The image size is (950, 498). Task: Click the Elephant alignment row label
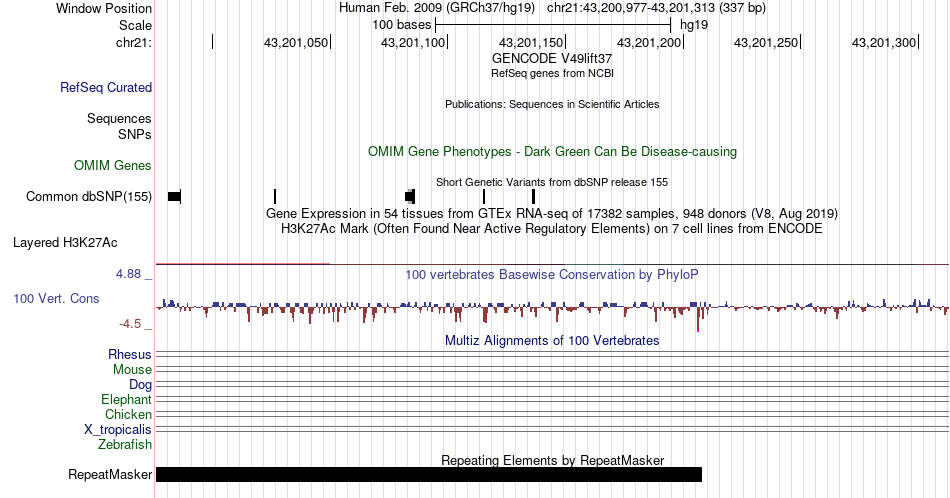[x=126, y=399]
